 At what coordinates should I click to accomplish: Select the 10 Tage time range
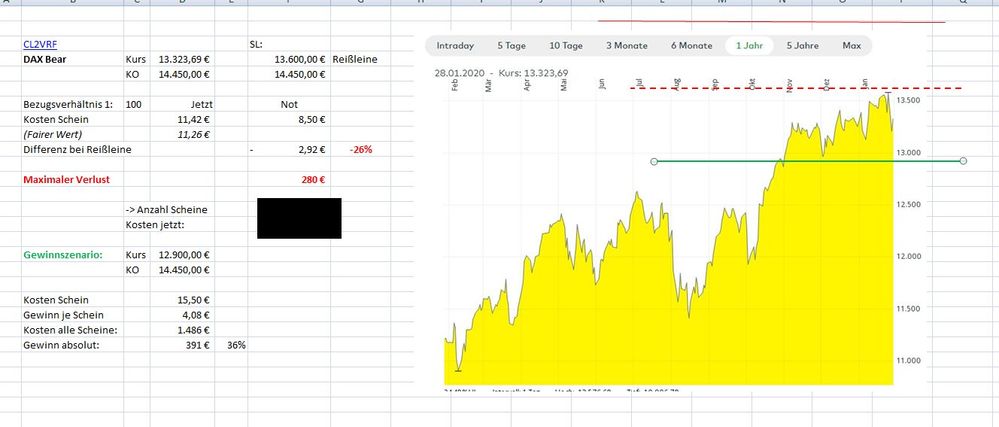point(565,45)
